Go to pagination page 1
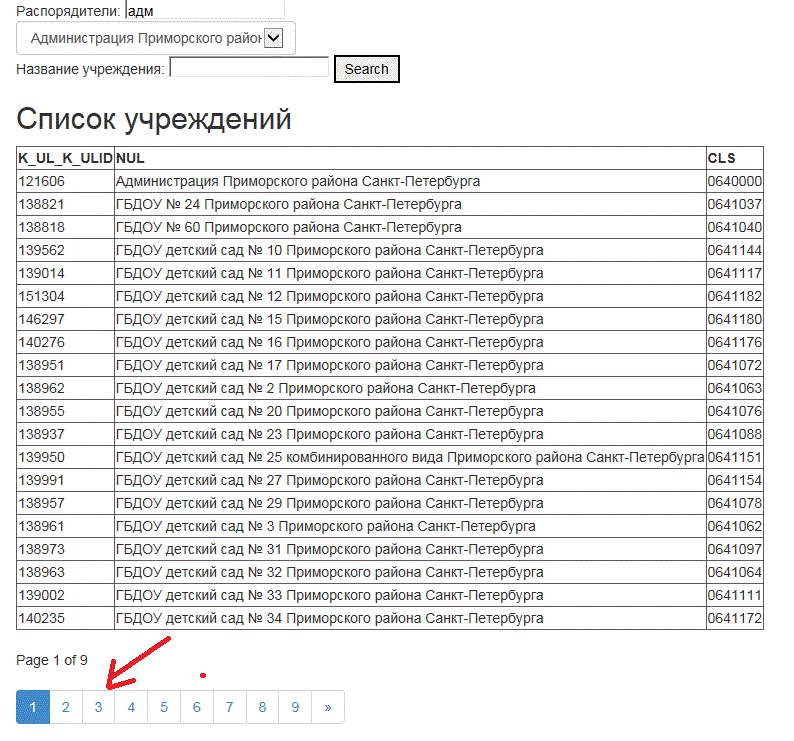Viewport: 794px width, 741px height. click(33, 707)
